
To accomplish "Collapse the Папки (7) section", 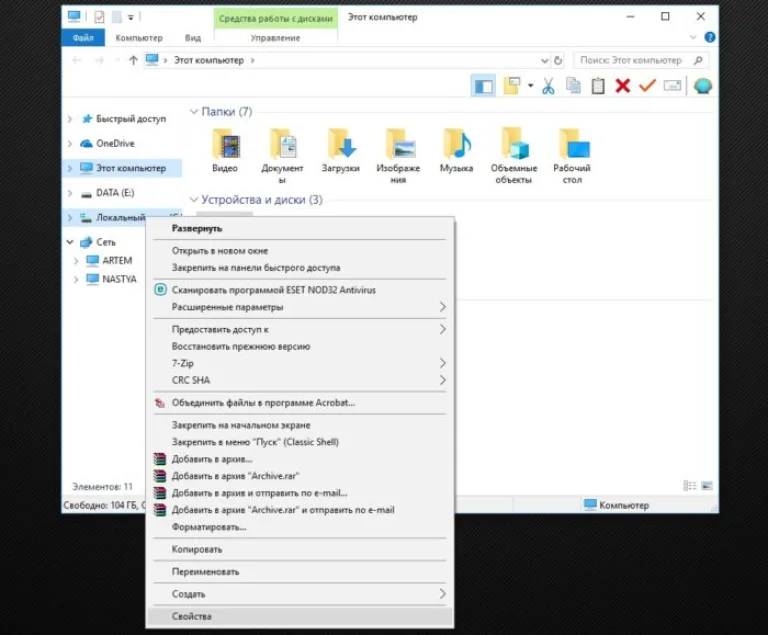I will pos(193,112).
